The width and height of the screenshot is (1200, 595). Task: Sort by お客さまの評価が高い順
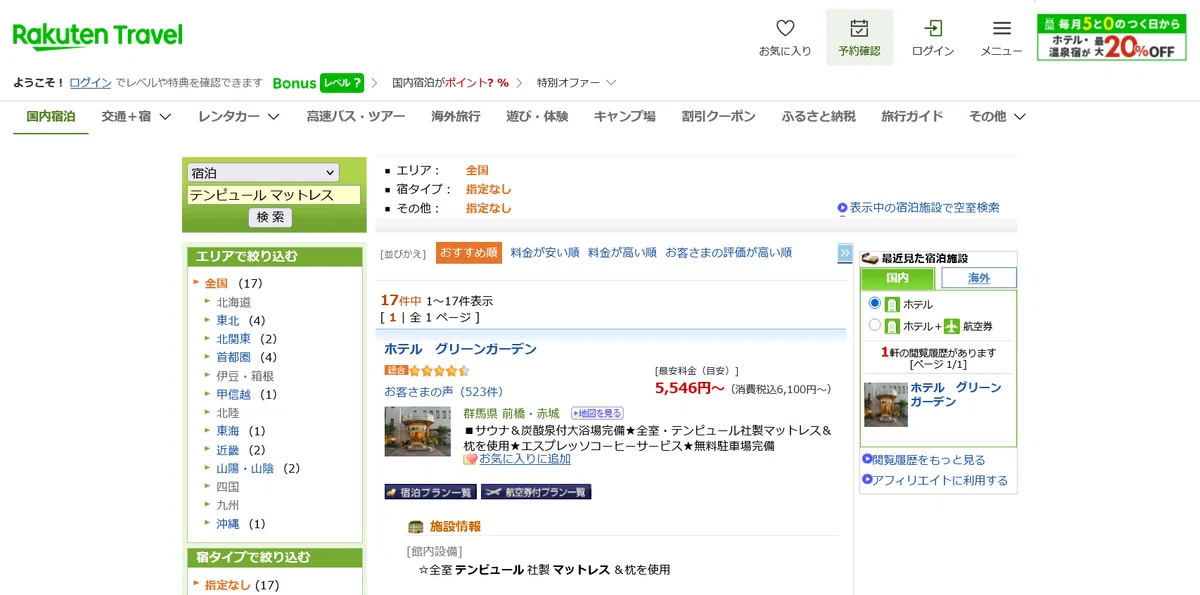(x=728, y=253)
